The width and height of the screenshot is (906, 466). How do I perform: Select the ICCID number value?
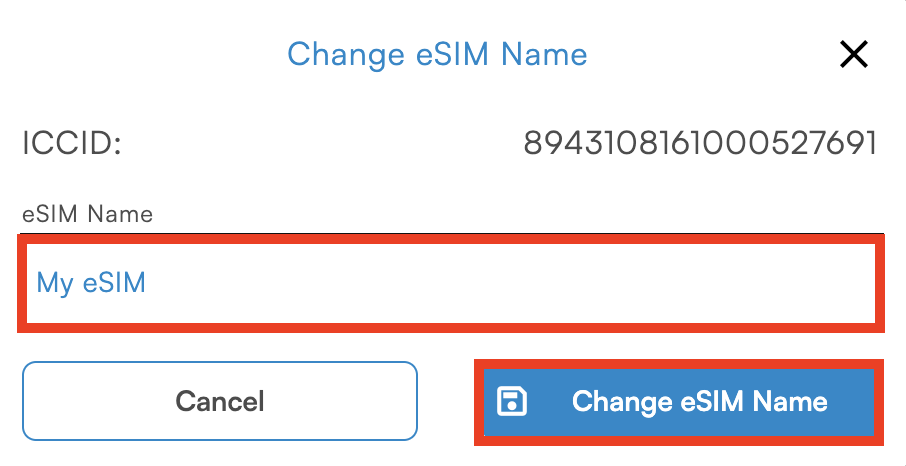pyautogui.click(x=700, y=143)
